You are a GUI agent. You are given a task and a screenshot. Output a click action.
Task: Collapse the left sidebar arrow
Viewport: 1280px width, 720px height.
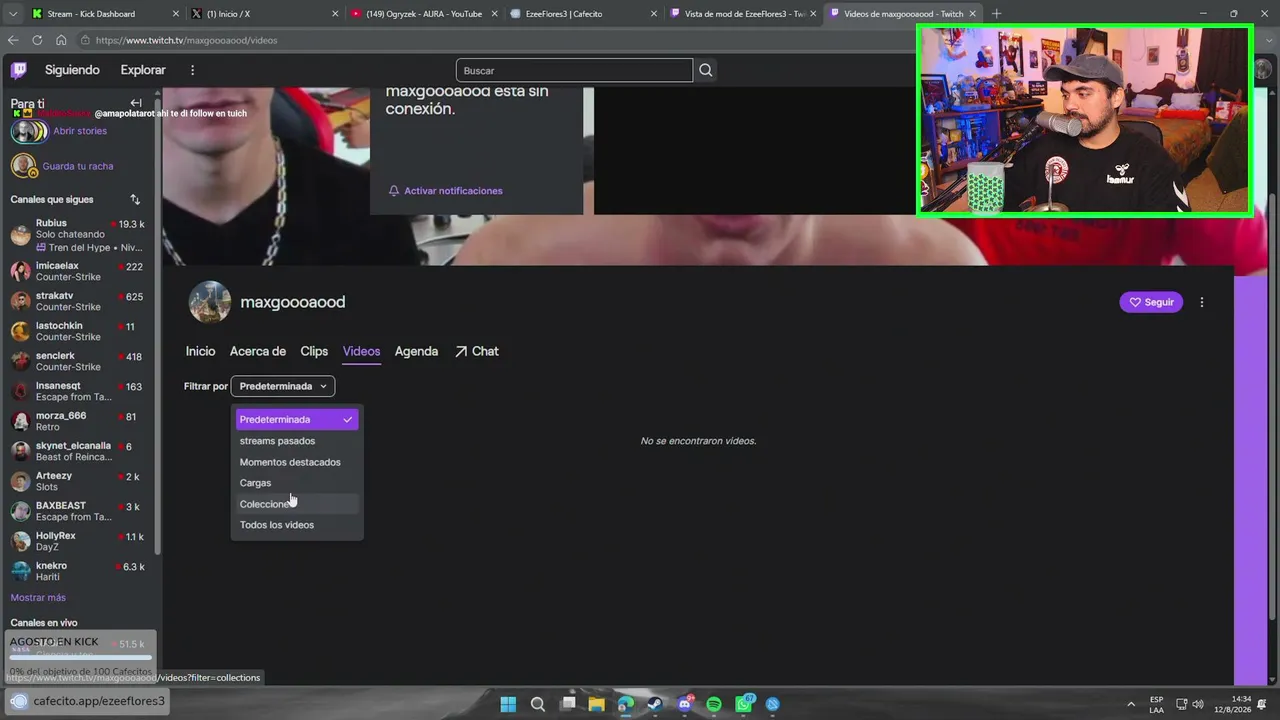(x=136, y=103)
